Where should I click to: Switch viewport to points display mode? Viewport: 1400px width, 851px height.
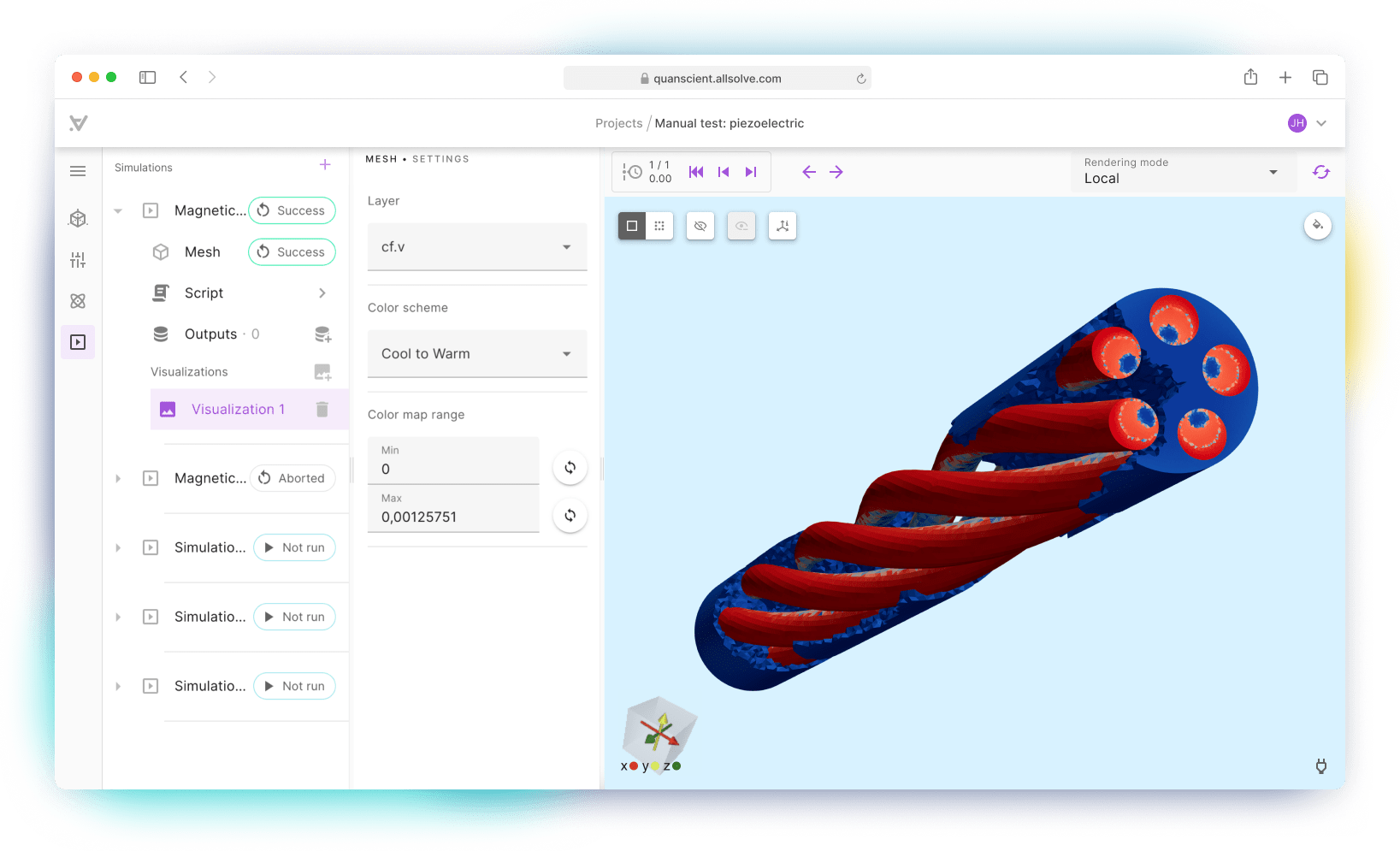659,226
